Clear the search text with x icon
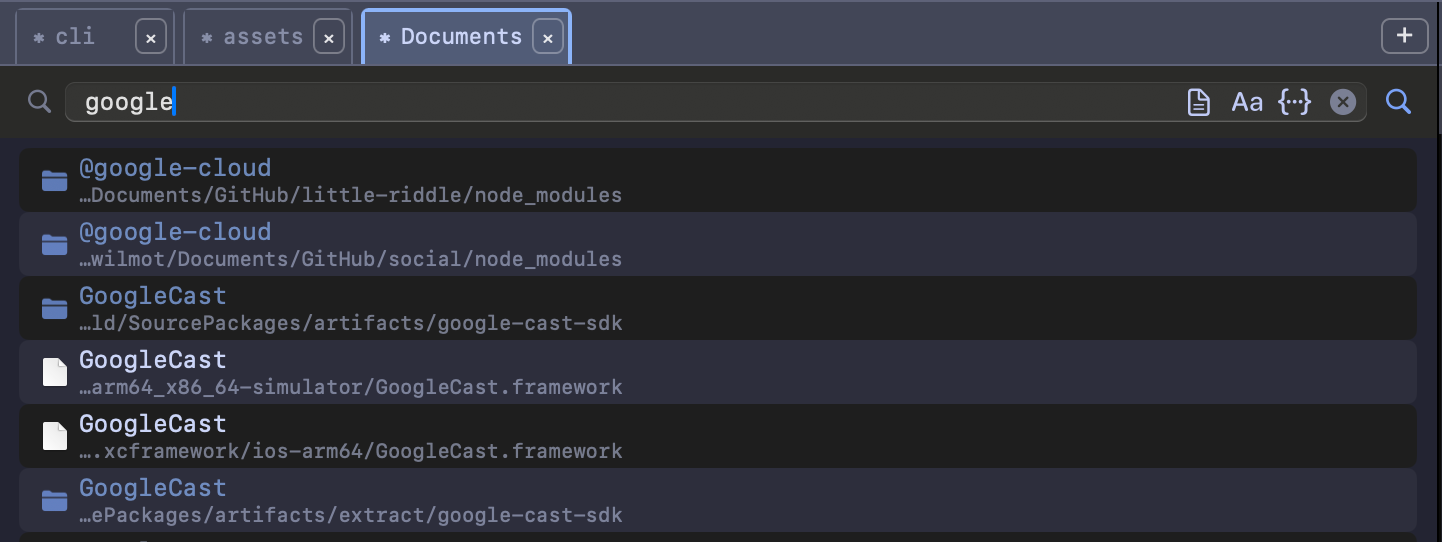 tap(1343, 102)
